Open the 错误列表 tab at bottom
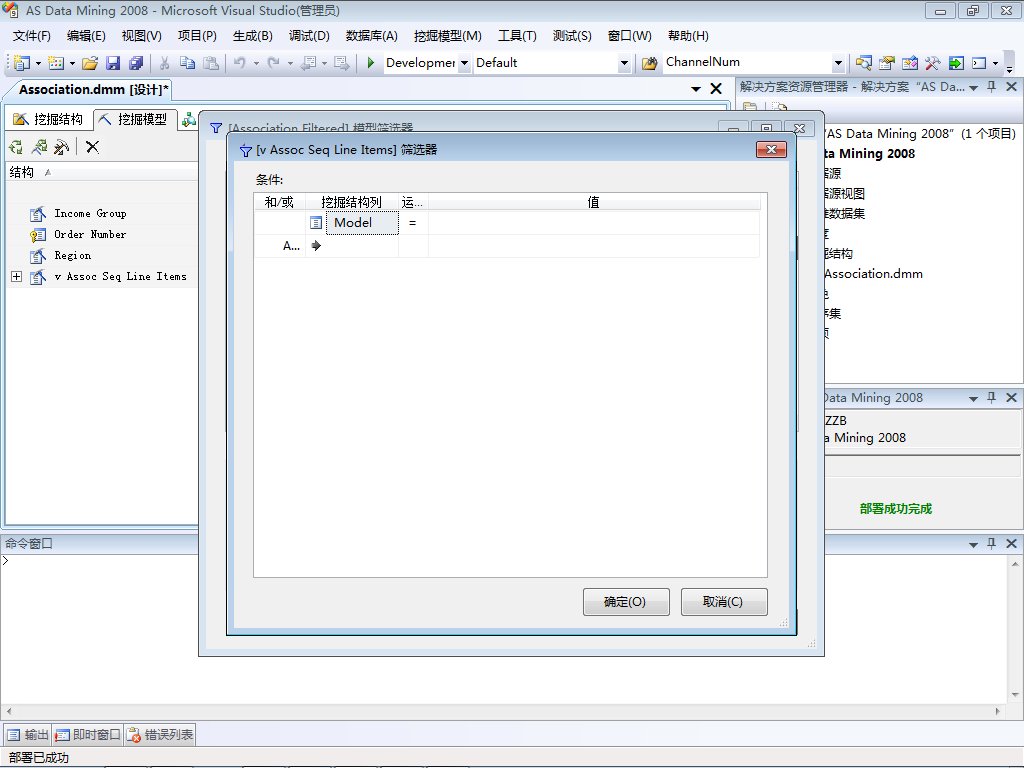Screen dimensions: 1024x768 pyautogui.click(x=160, y=735)
